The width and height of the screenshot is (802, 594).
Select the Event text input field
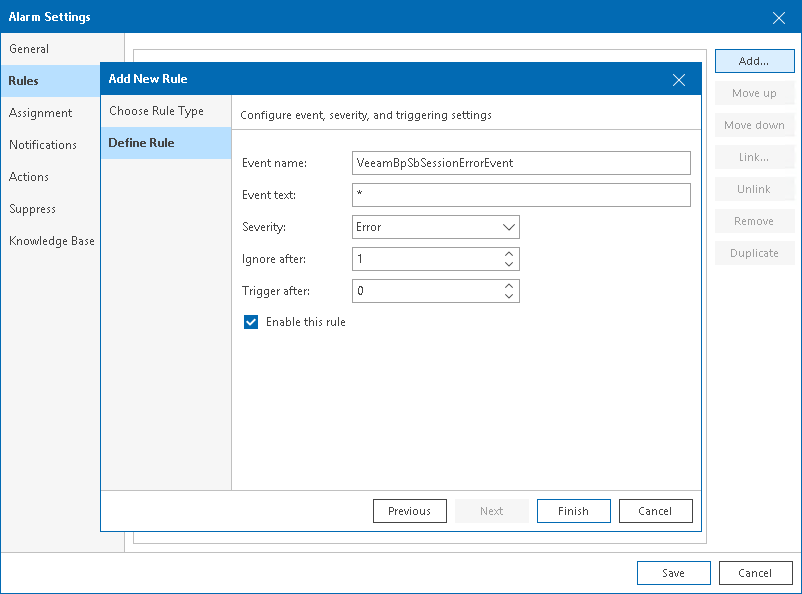pyautogui.click(x=520, y=195)
